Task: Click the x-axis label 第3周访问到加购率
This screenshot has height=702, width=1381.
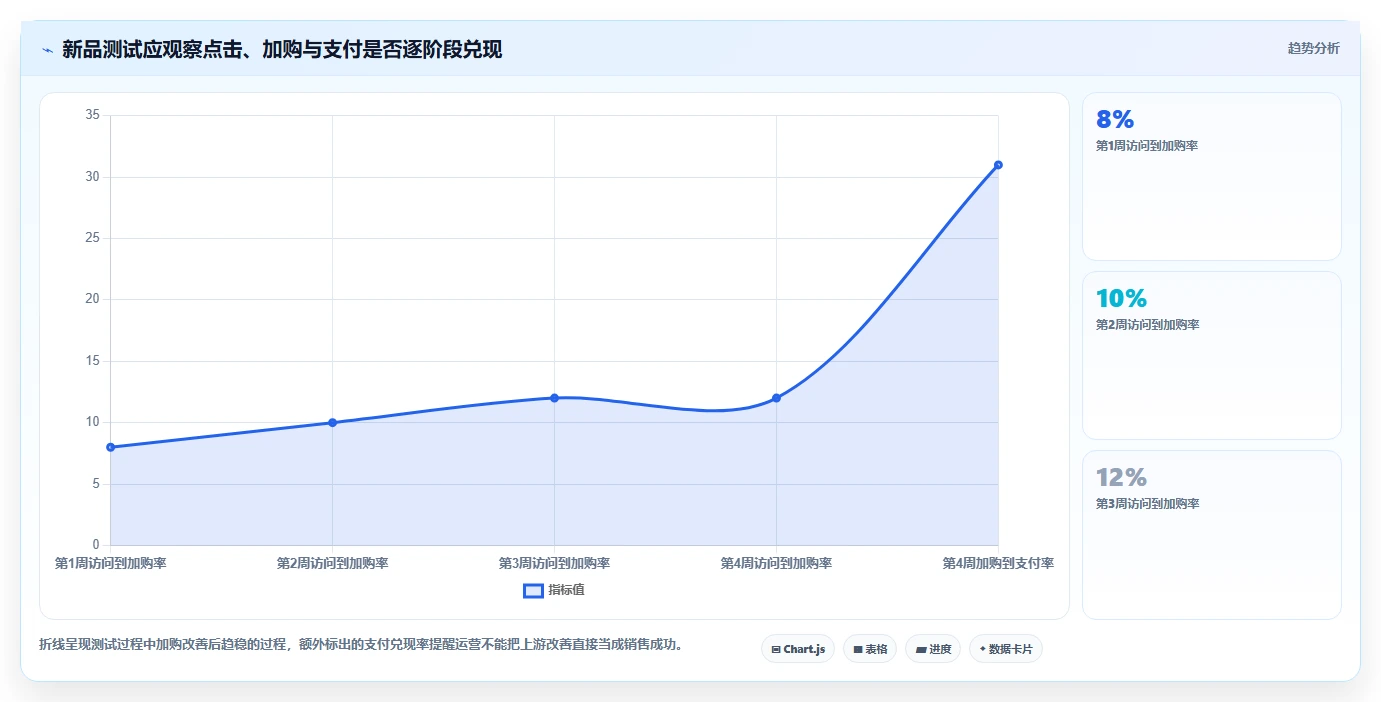Action: point(554,563)
